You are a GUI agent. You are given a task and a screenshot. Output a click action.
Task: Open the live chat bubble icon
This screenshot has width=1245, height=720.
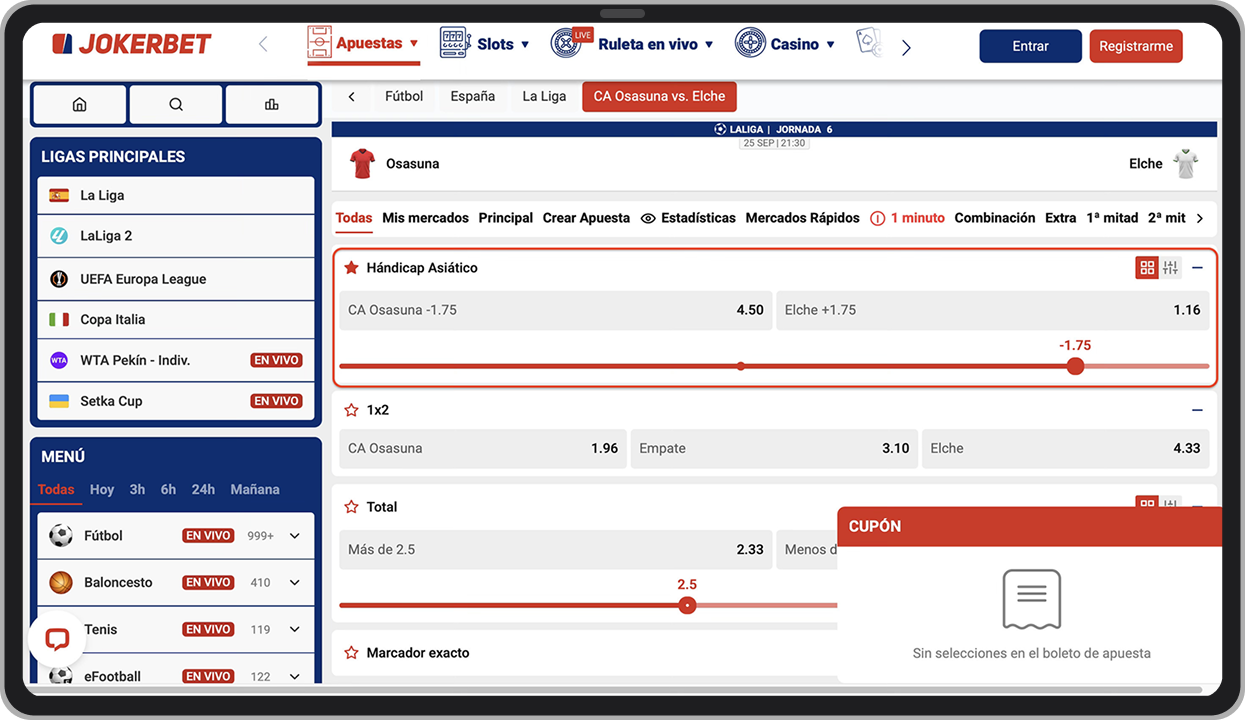pos(57,639)
